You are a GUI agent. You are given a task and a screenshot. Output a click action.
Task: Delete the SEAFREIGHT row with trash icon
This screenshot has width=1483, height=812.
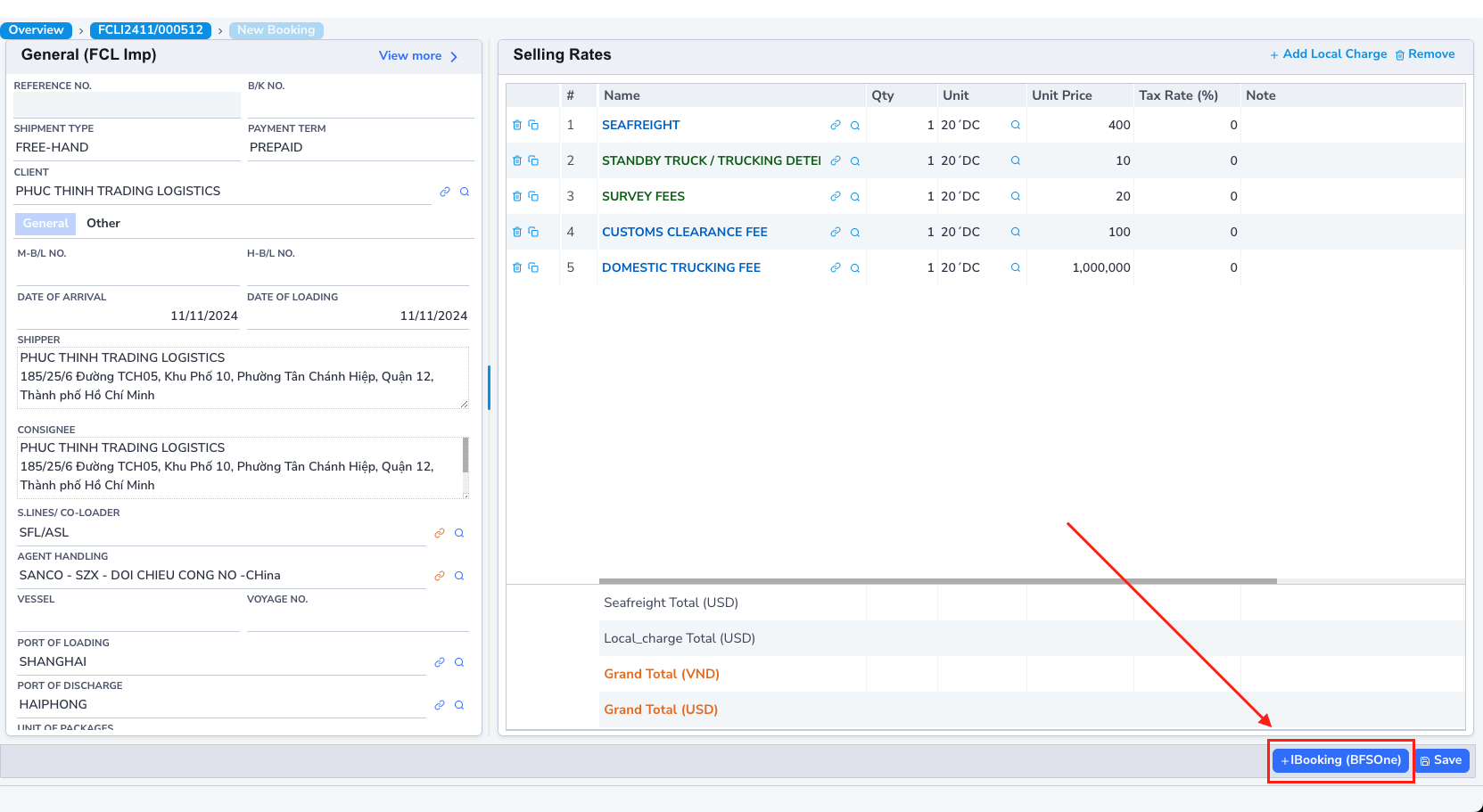coord(517,126)
